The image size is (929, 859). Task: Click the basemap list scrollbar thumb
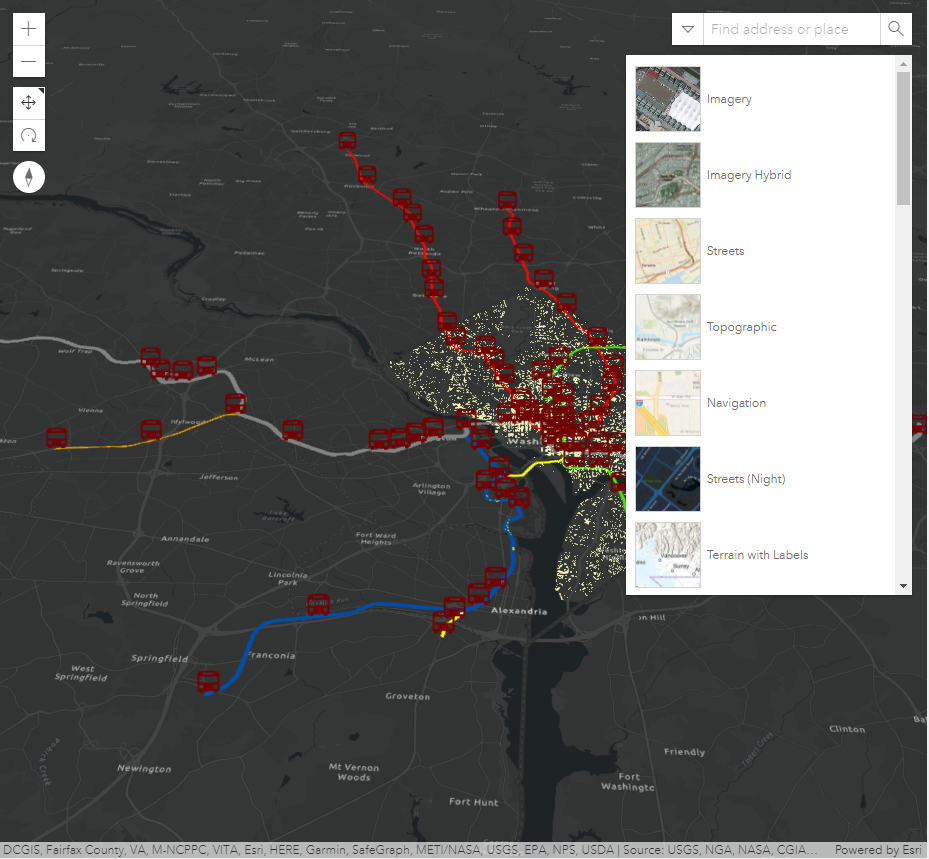(903, 138)
